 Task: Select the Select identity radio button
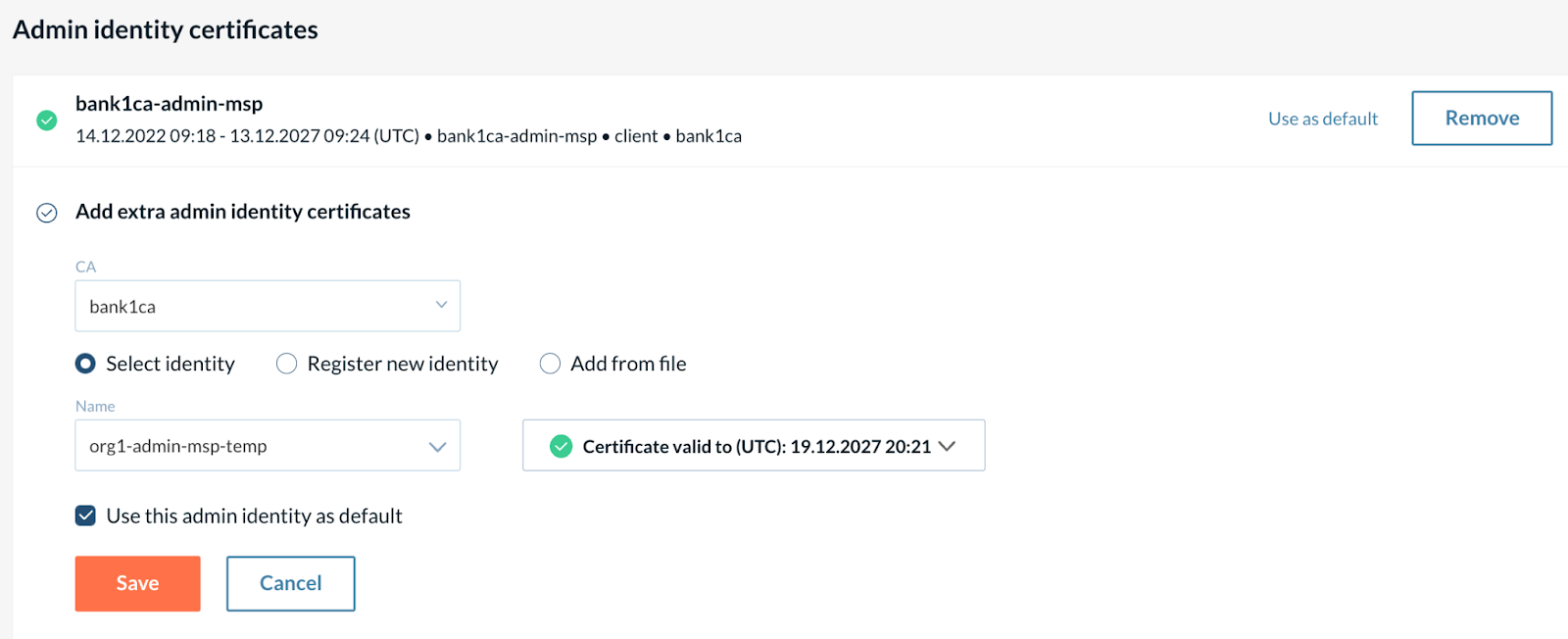coord(85,363)
